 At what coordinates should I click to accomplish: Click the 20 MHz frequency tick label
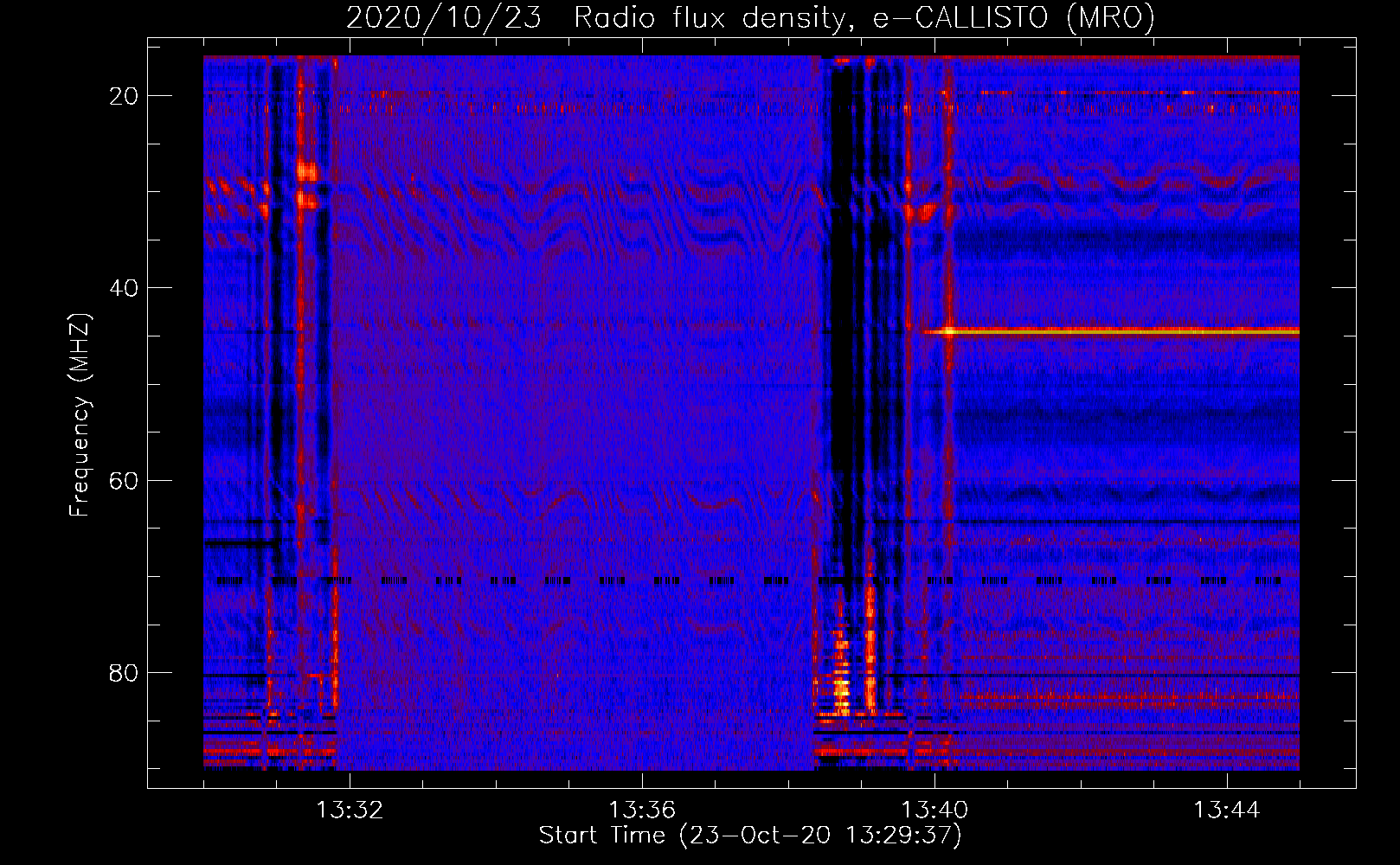(125, 96)
